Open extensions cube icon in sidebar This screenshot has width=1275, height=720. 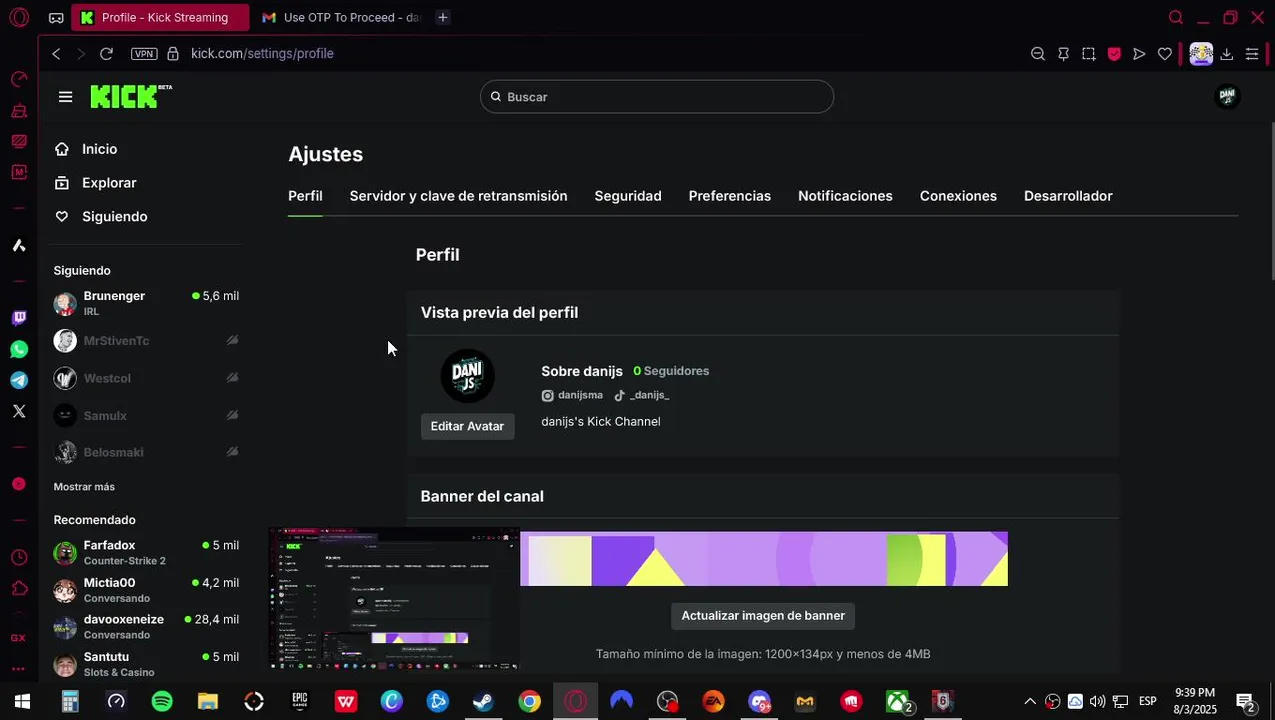pyautogui.click(x=19, y=588)
